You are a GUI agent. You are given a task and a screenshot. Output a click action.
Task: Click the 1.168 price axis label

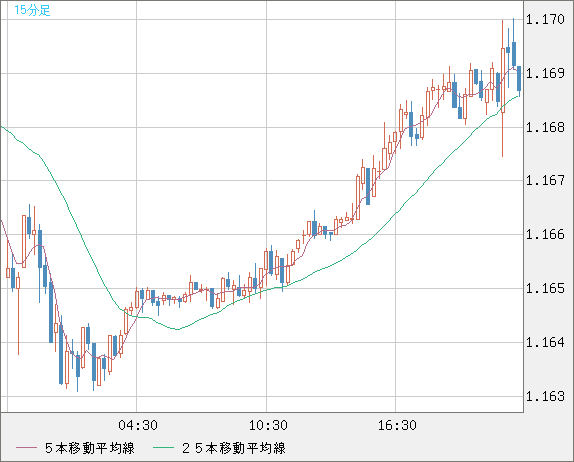545,127
